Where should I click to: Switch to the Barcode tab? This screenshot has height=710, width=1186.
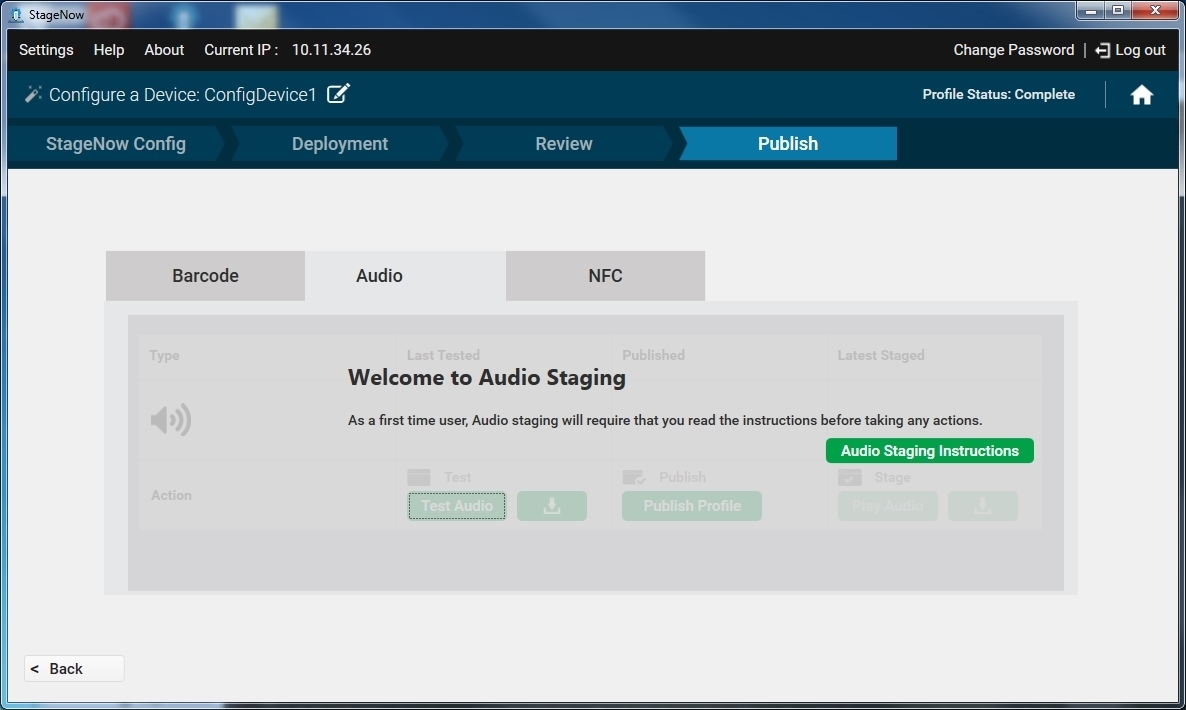click(x=205, y=276)
